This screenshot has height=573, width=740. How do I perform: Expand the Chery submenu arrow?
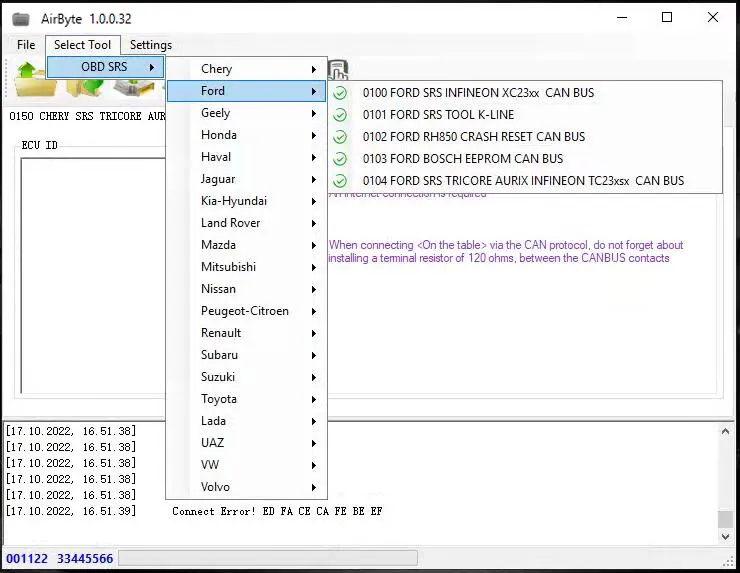coord(314,69)
